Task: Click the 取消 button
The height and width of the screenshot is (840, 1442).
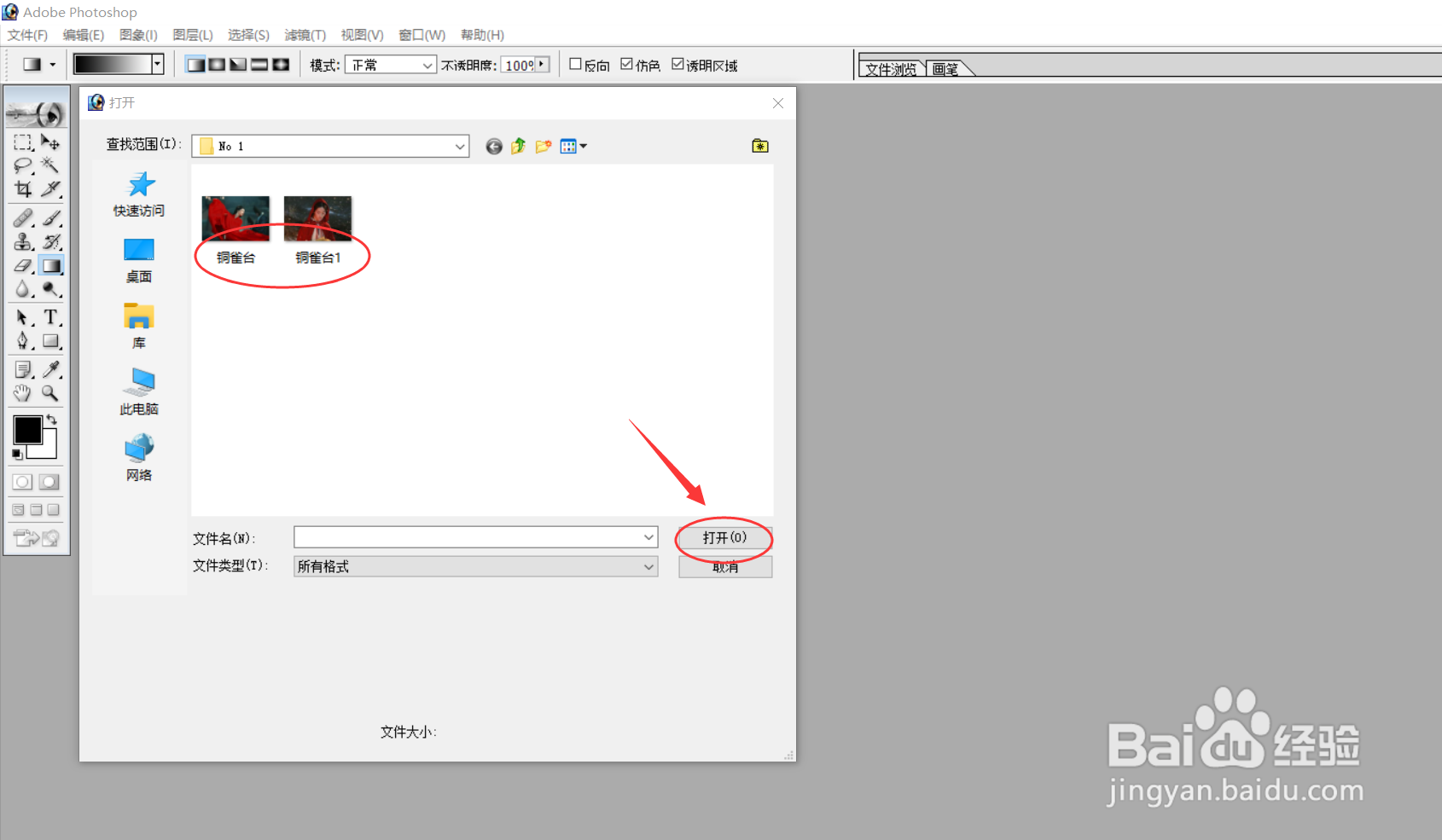Action: [x=725, y=567]
